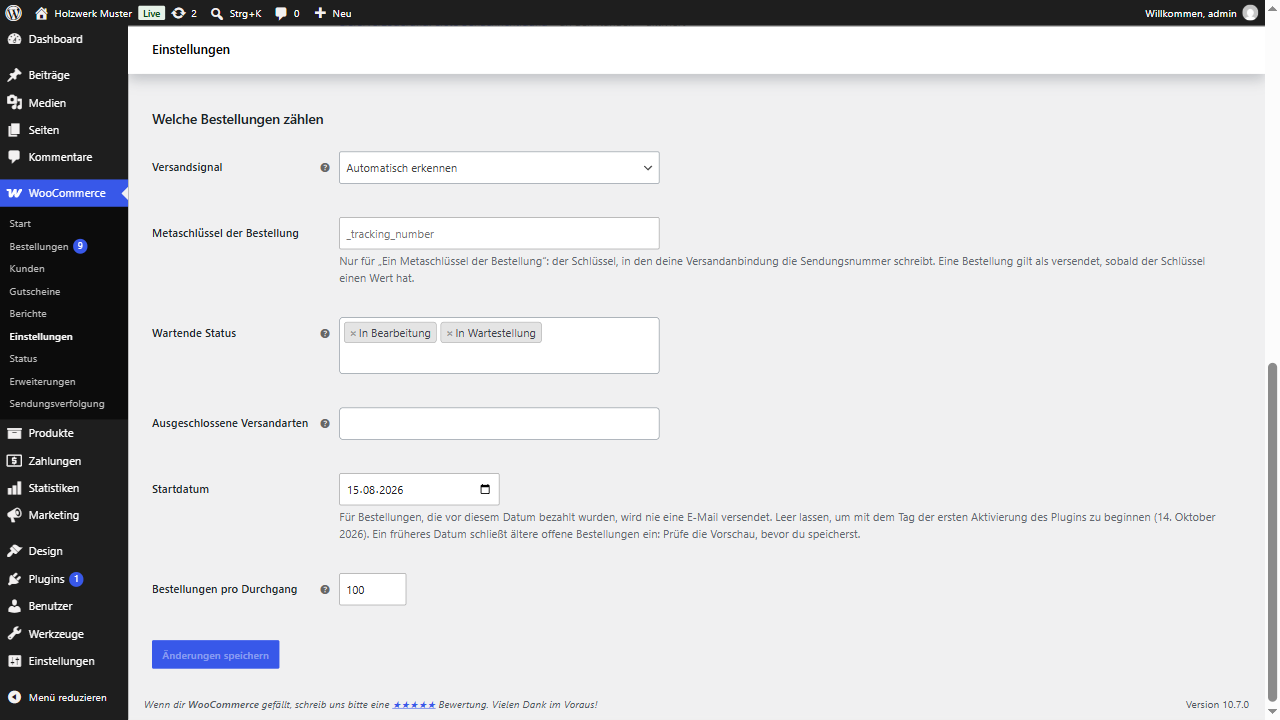Click the page vertical scrollbar thumb
1280x720 pixels.
click(x=1273, y=532)
